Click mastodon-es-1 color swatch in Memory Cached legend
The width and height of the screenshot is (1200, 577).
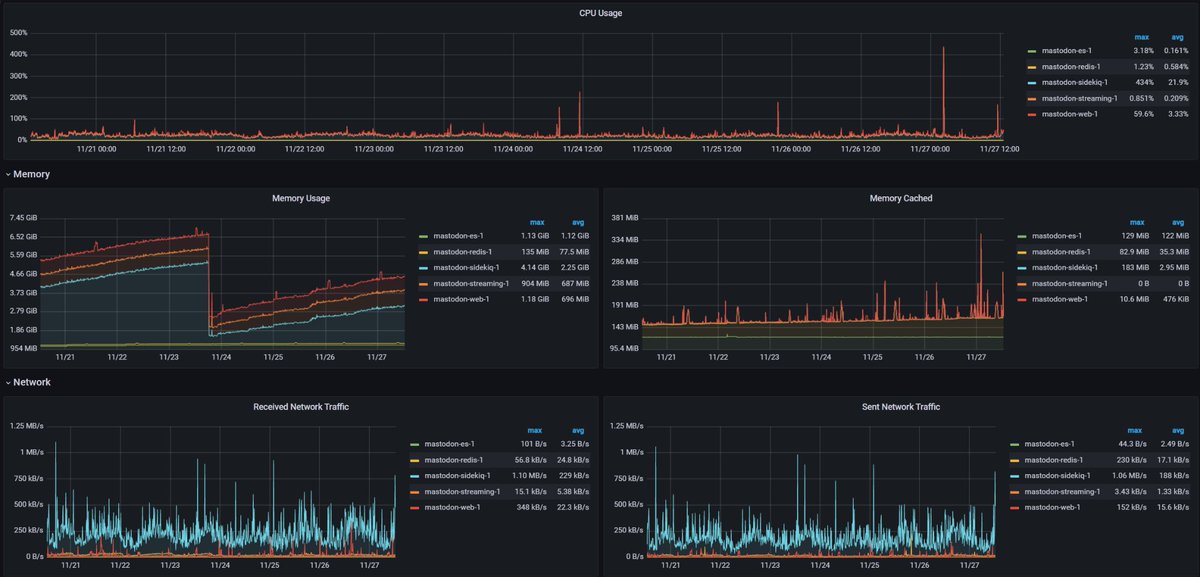[1023, 236]
